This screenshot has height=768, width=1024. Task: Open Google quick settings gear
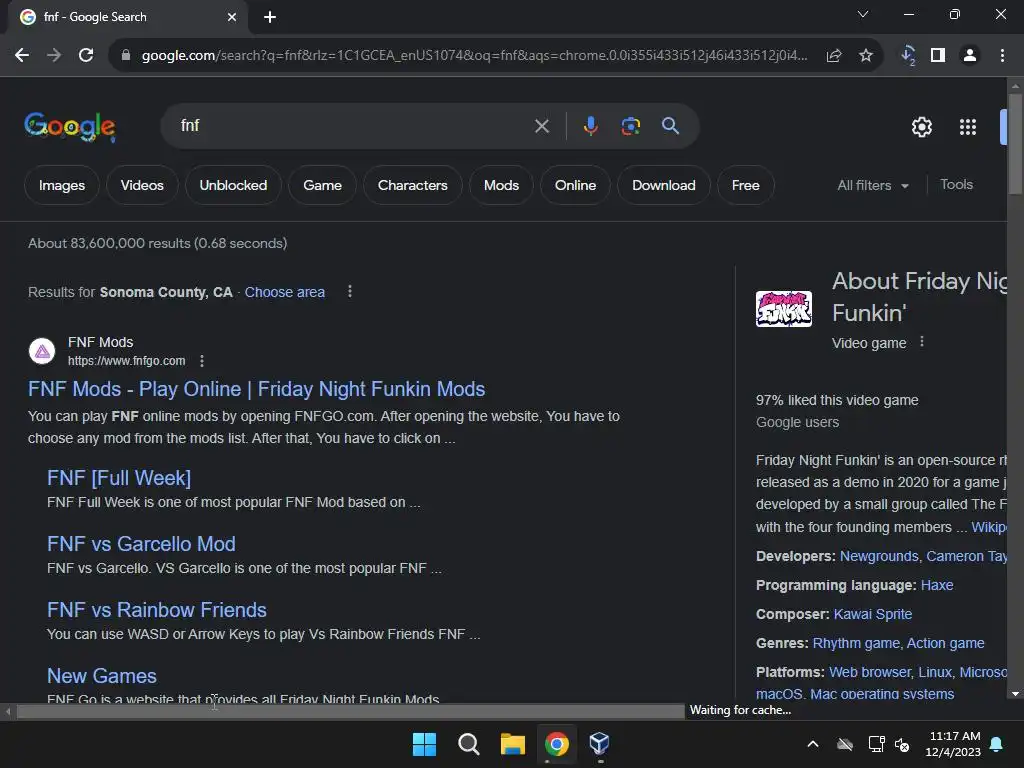coord(921,127)
